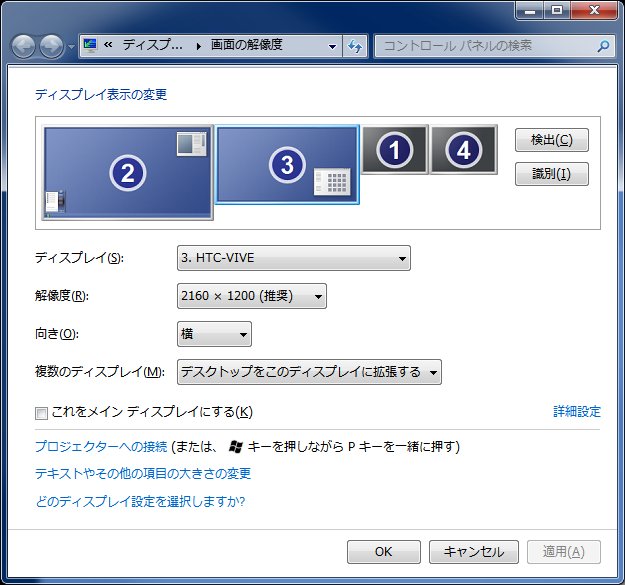Viewport: 625px width, 585px height.
Task: Close the screen resolution window
Action: click(594, 10)
